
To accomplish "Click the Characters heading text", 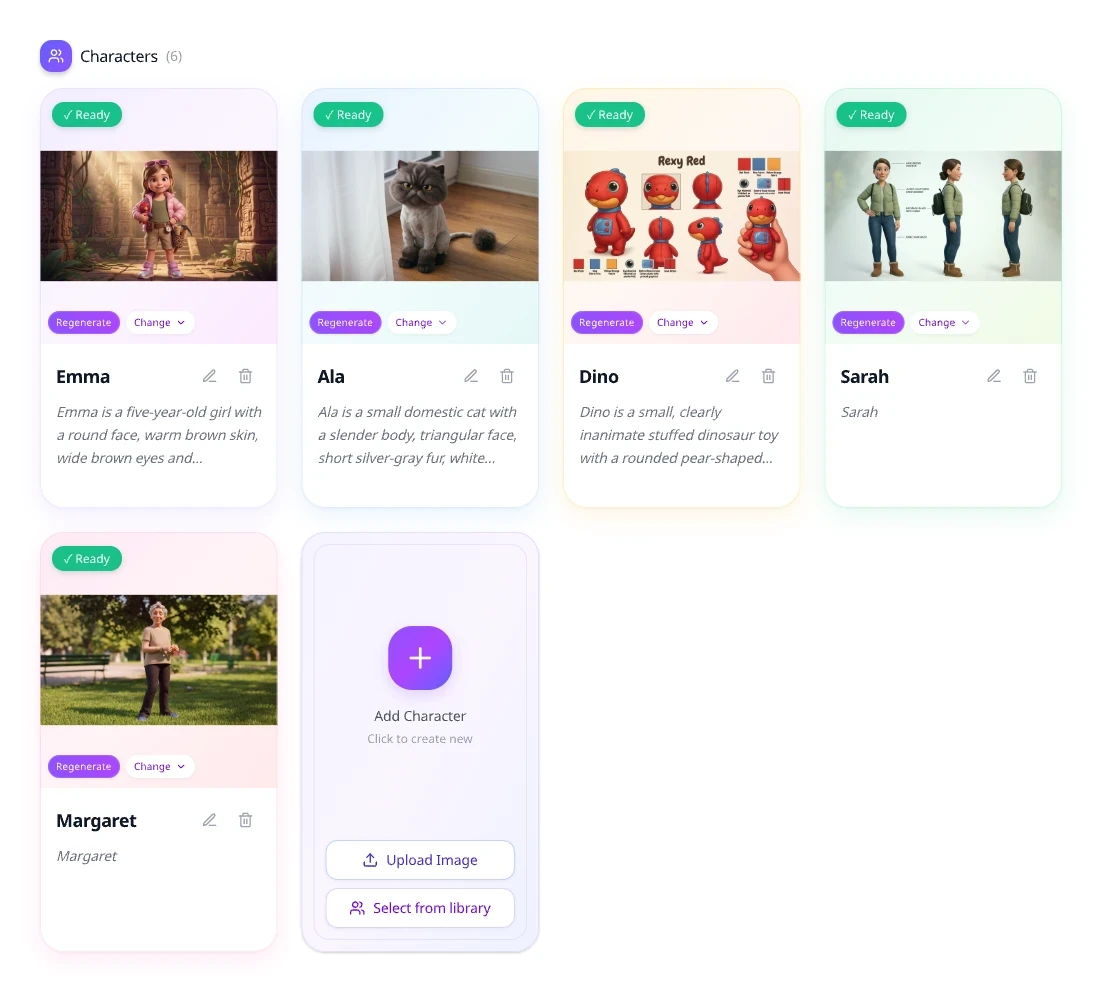I will point(119,56).
